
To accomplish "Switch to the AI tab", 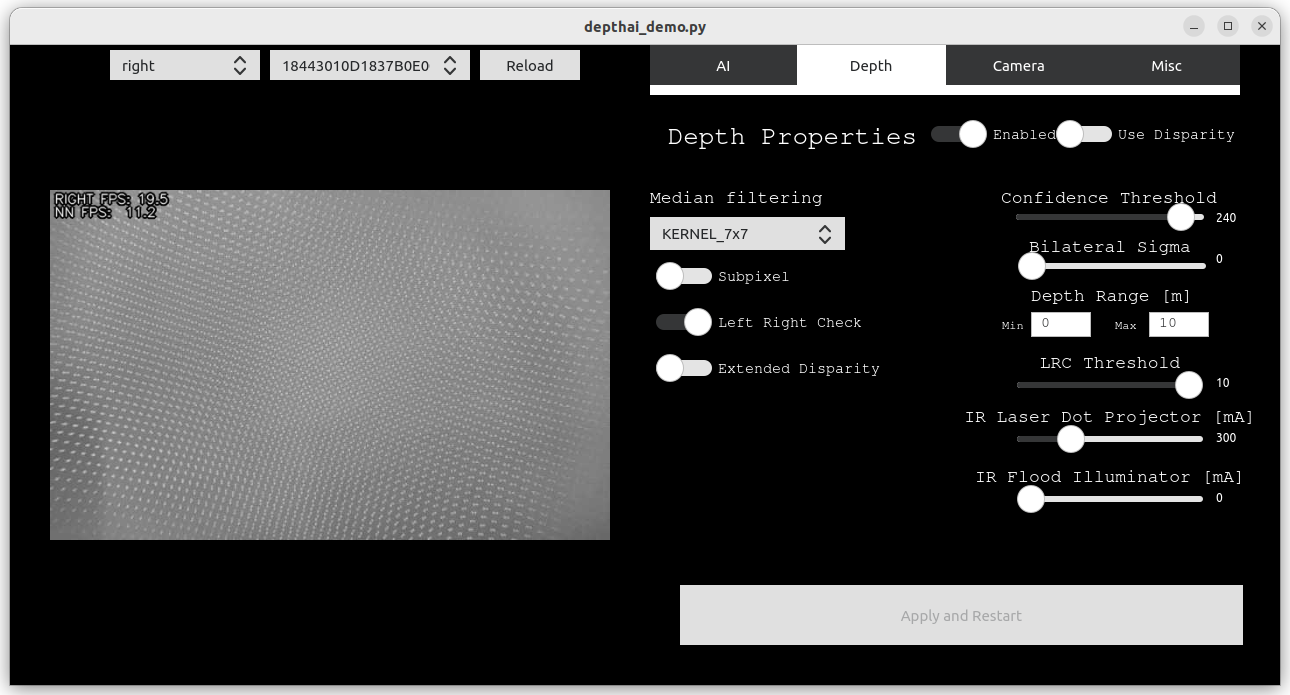I will tap(722, 65).
